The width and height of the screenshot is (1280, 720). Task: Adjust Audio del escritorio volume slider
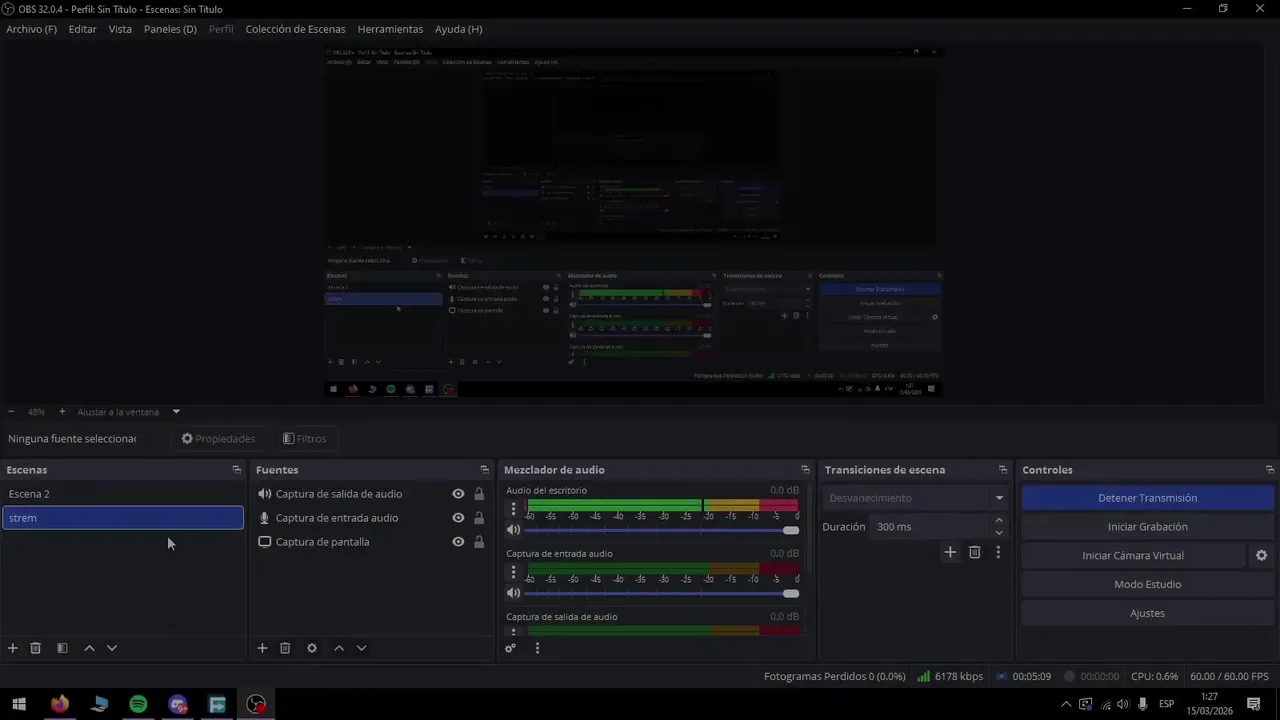[662, 530]
